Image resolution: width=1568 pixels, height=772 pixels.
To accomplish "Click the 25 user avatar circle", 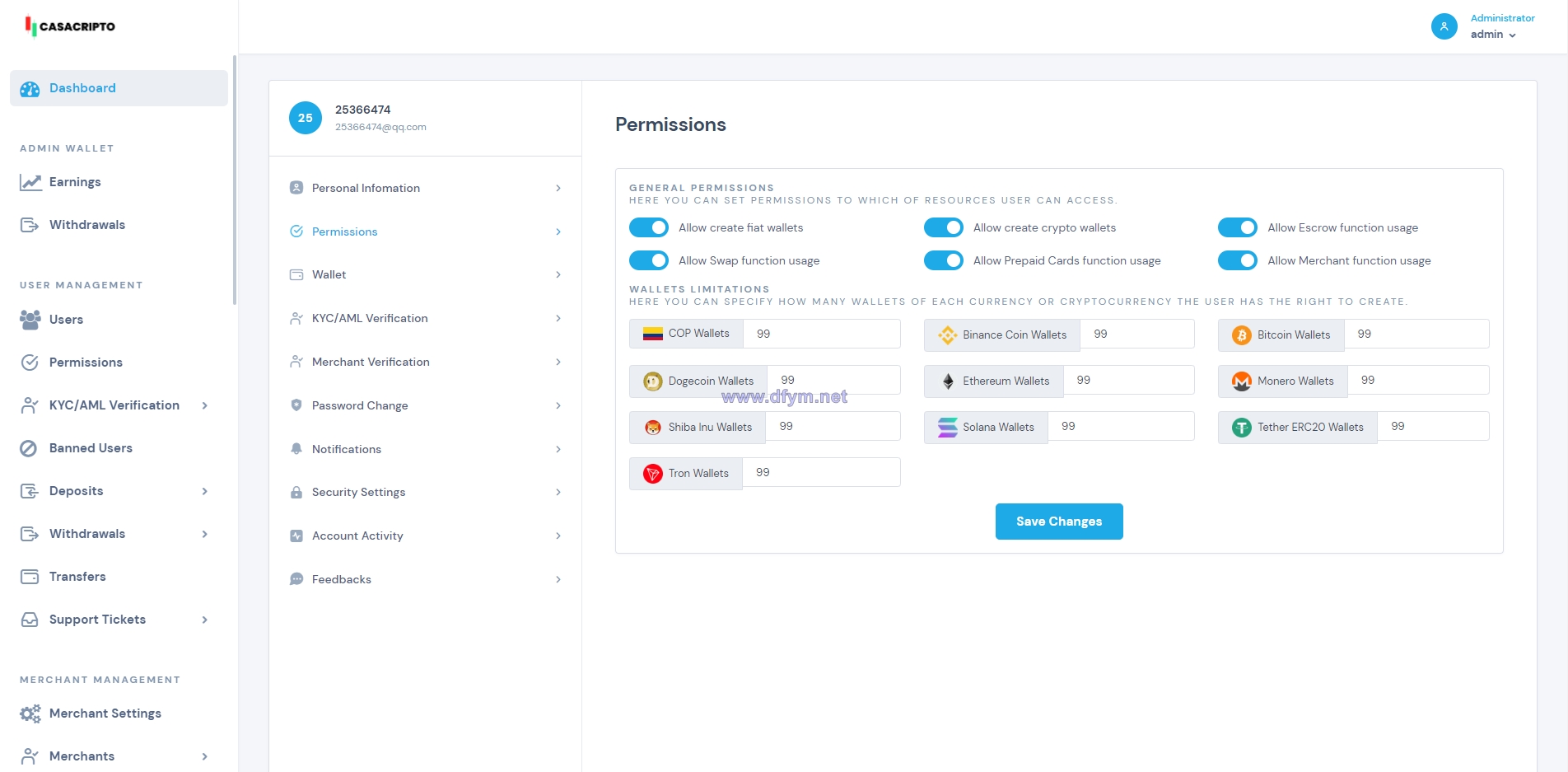I will [x=306, y=118].
